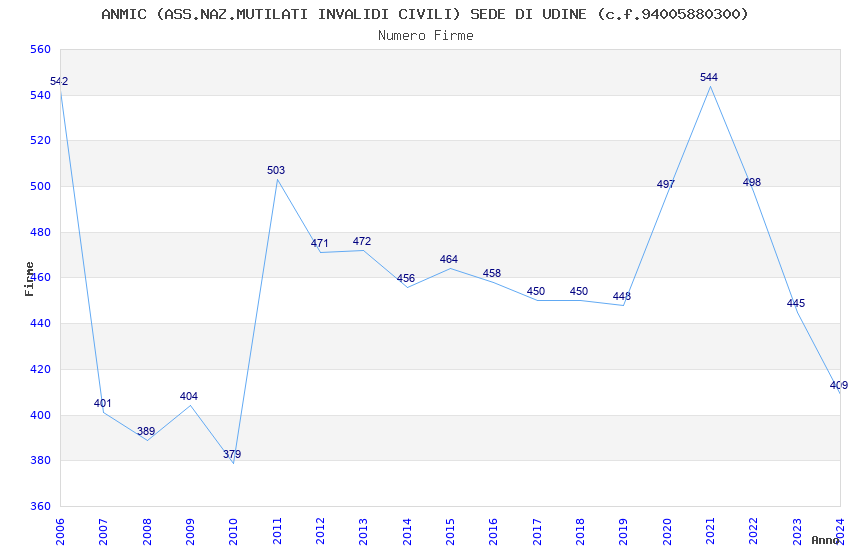Click y-axis value 420
The height and width of the screenshot is (550, 850).
(x=41, y=370)
